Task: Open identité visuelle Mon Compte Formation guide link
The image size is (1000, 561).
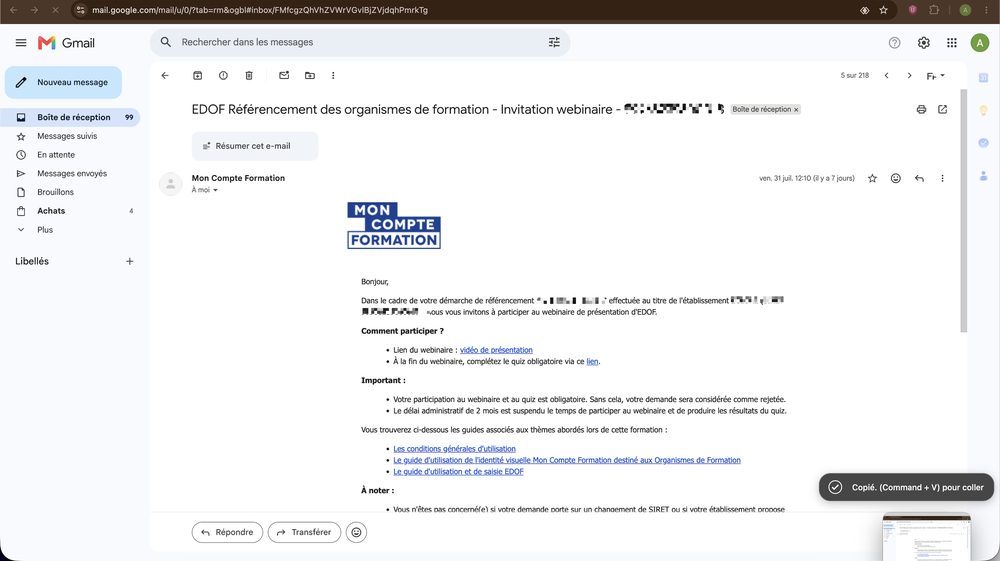Action: (567, 460)
